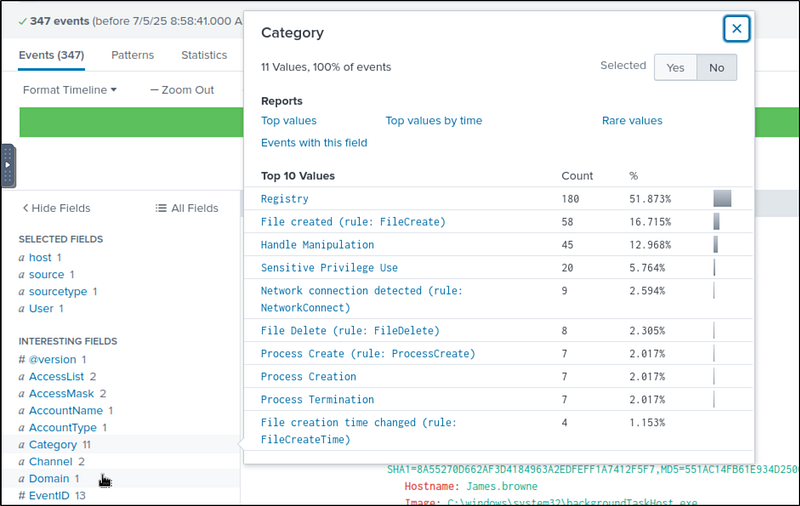Set Selected to No
Image resolution: width=800 pixels, height=506 pixels.
tap(716, 67)
